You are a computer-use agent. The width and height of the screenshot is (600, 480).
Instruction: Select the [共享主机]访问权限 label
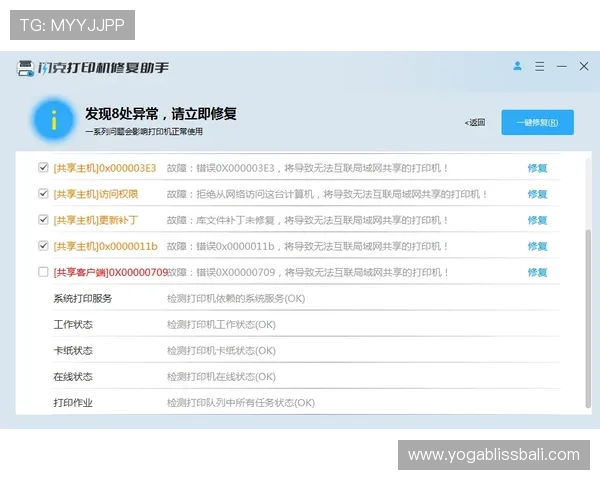96,194
